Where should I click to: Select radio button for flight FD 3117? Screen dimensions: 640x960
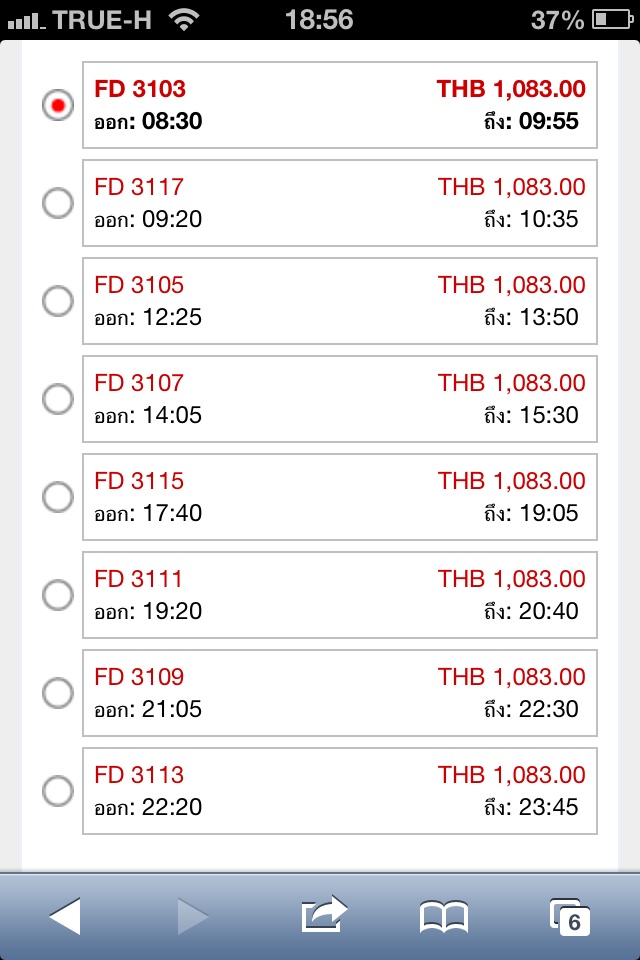point(58,203)
